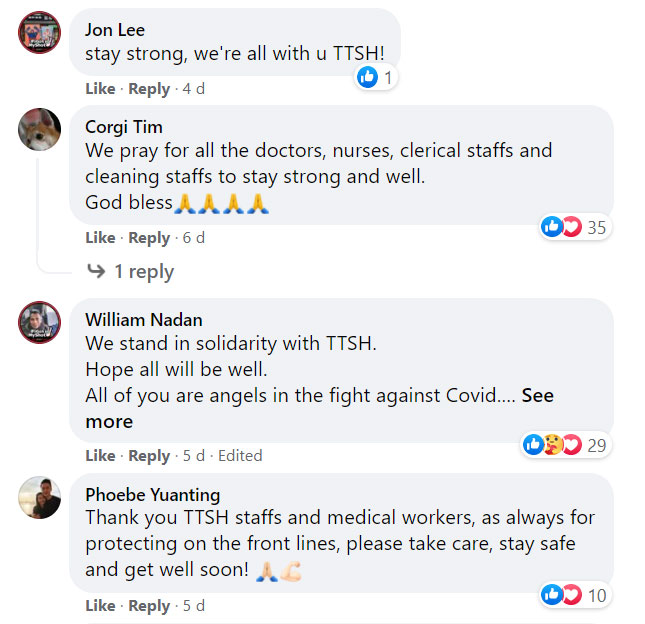The image size is (645, 624).
Task: Click the like reaction icon on Jon Lee's comment
Action: 367,77
